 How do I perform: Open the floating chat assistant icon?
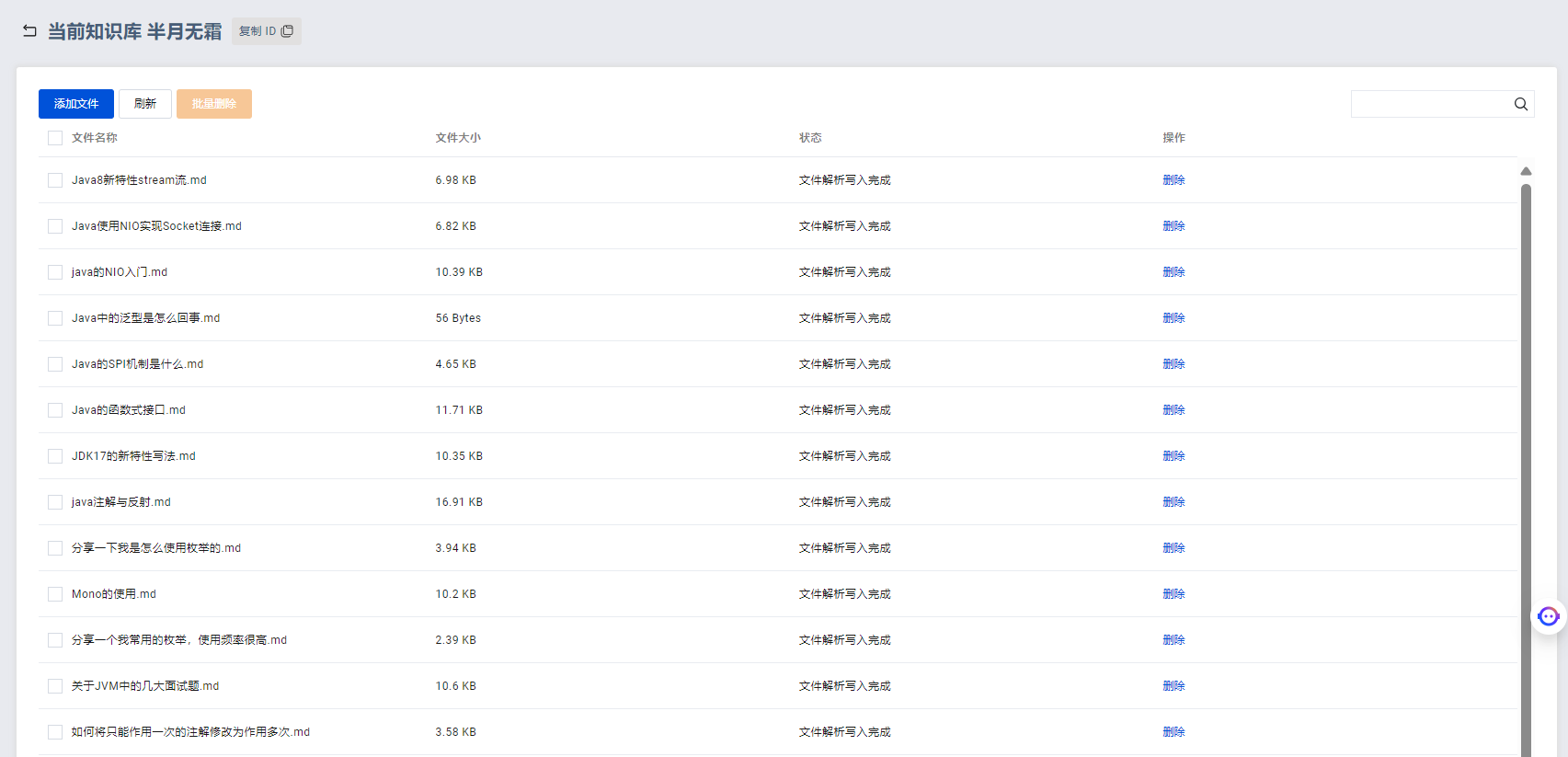coord(1549,616)
